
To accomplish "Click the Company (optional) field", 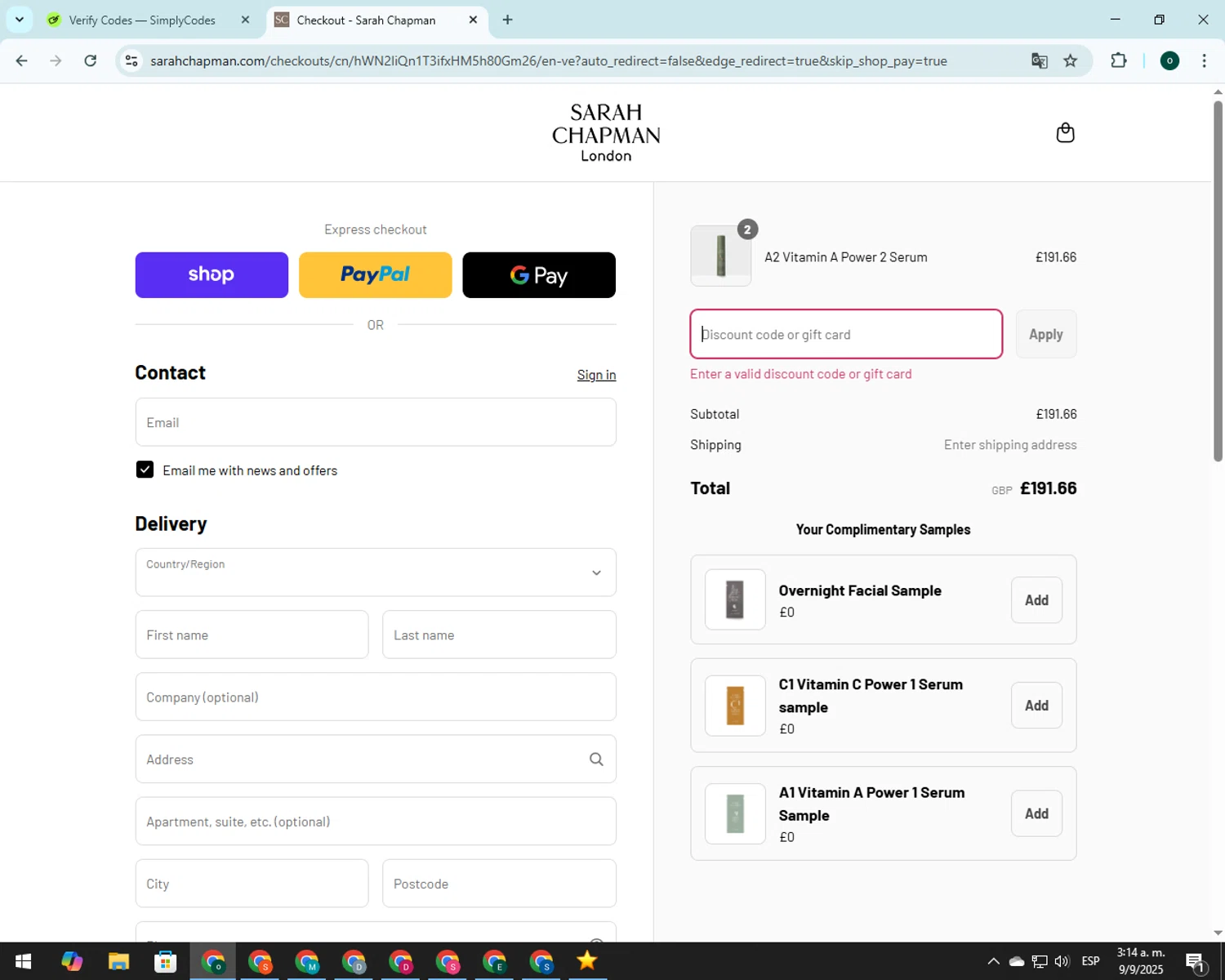I will [x=376, y=697].
